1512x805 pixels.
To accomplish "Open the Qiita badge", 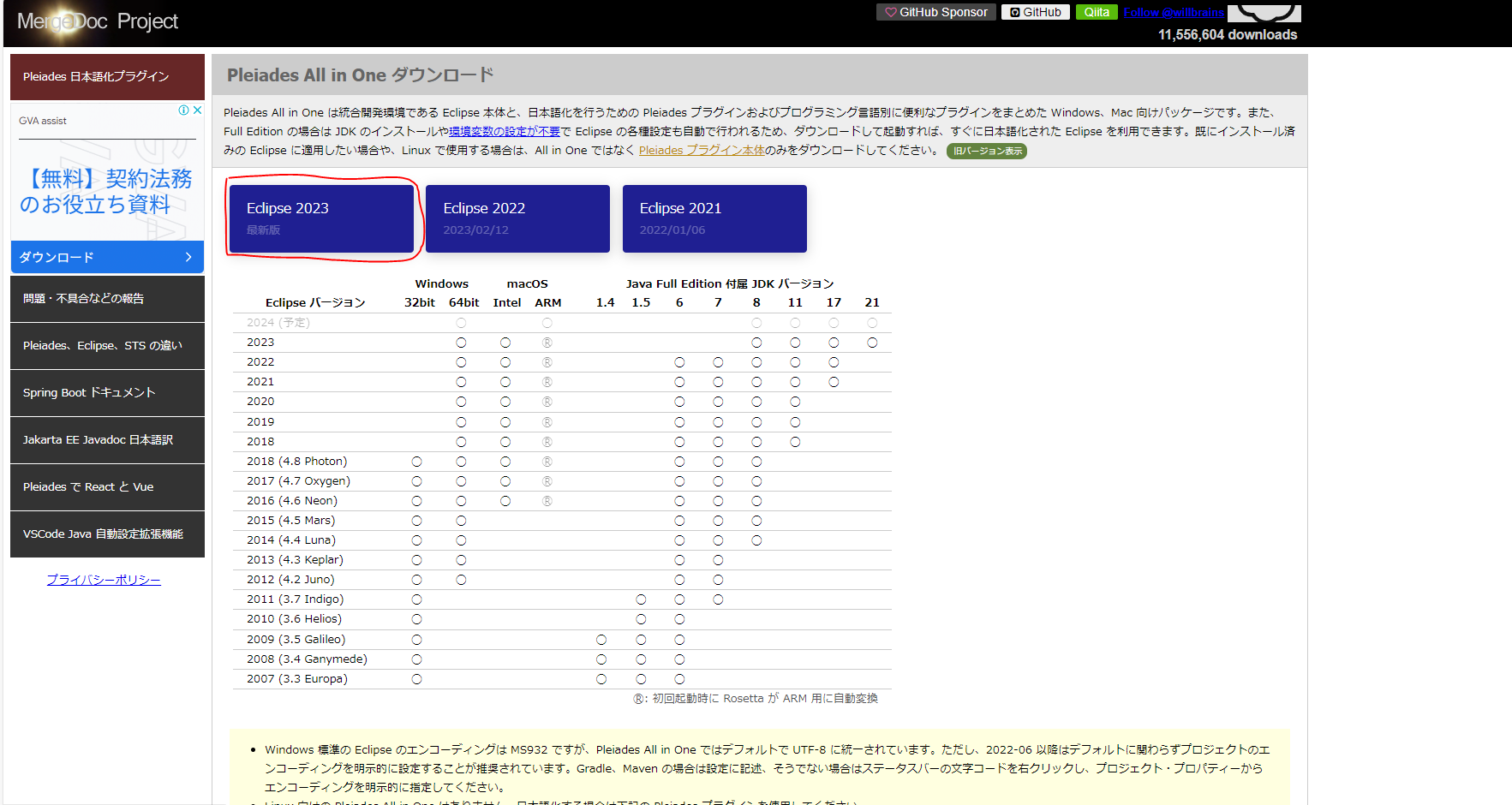I will pos(1097,12).
